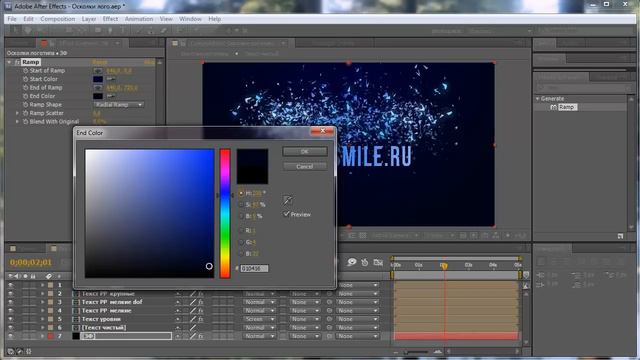The width and height of the screenshot is (640, 360).
Task: Toggle the Start of Ramp stopwatch
Action: tap(26, 71)
